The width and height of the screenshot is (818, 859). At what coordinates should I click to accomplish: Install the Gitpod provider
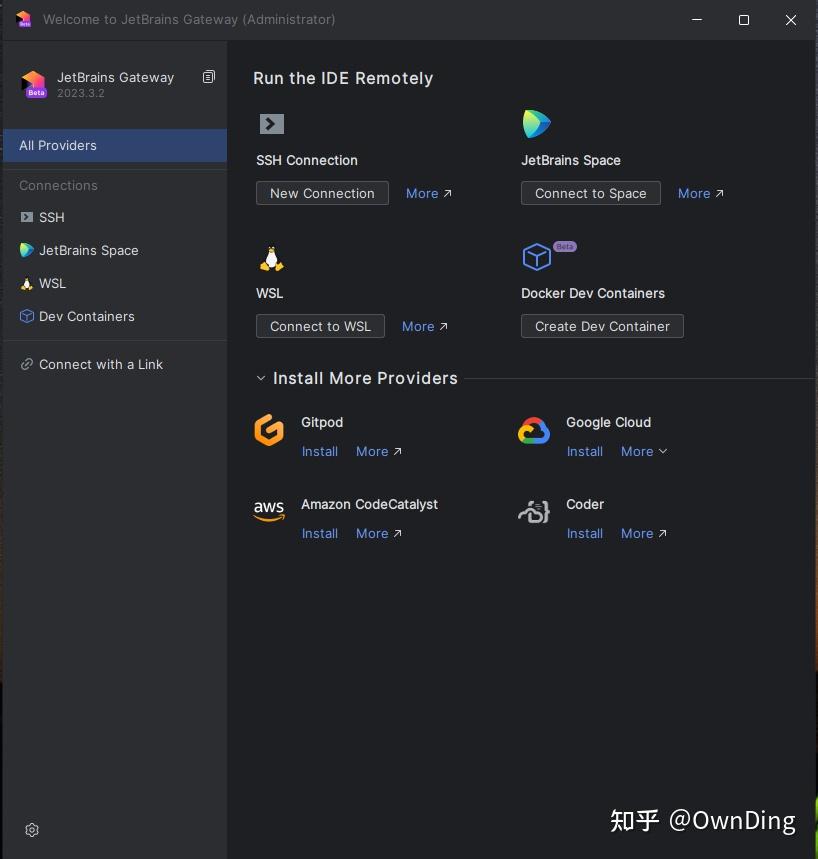pyautogui.click(x=319, y=451)
